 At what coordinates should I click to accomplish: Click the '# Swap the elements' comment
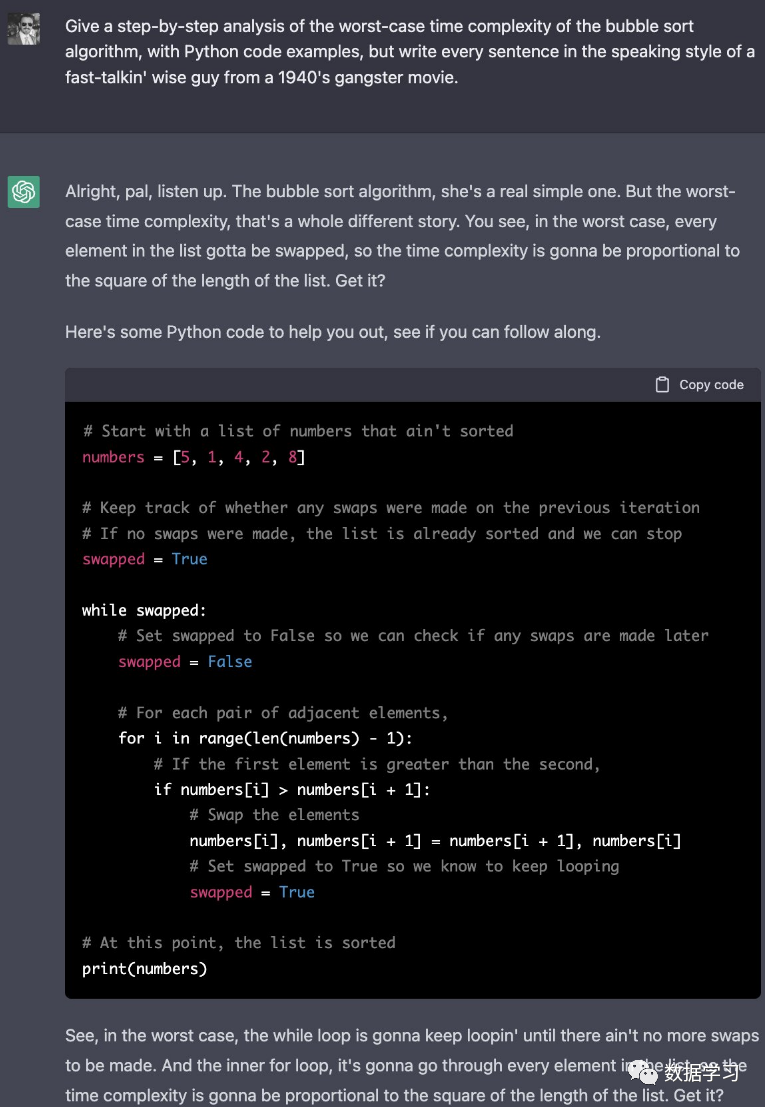[x=275, y=815]
